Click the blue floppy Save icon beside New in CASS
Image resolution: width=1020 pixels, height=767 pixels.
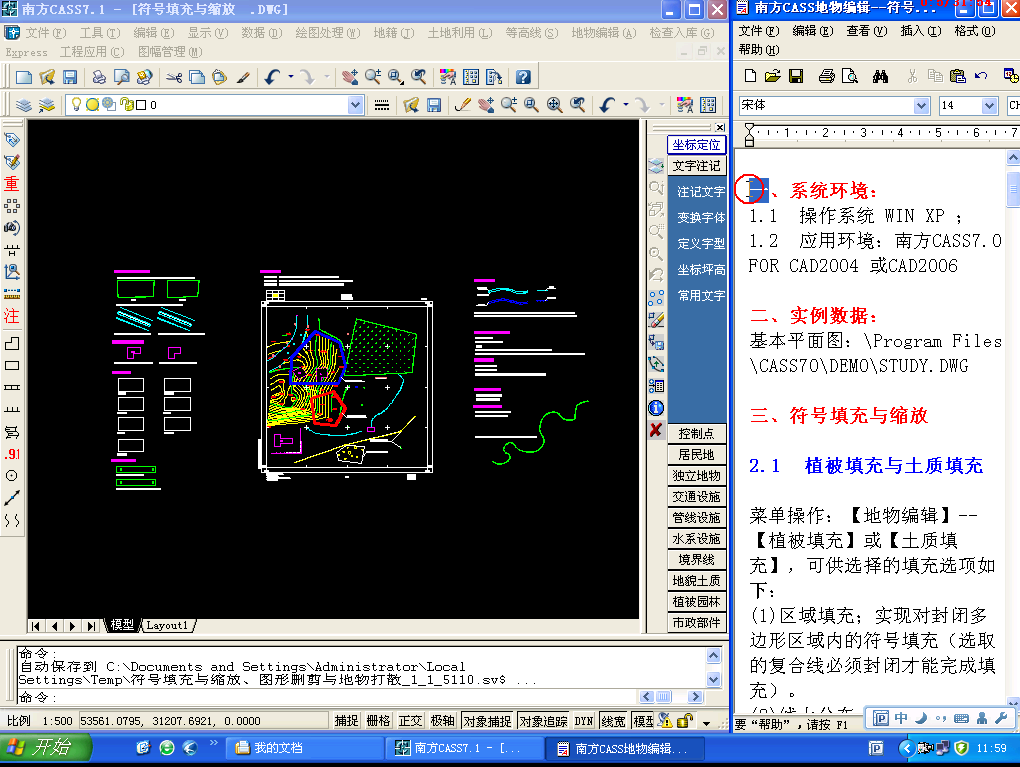pyautogui.click(x=70, y=77)
